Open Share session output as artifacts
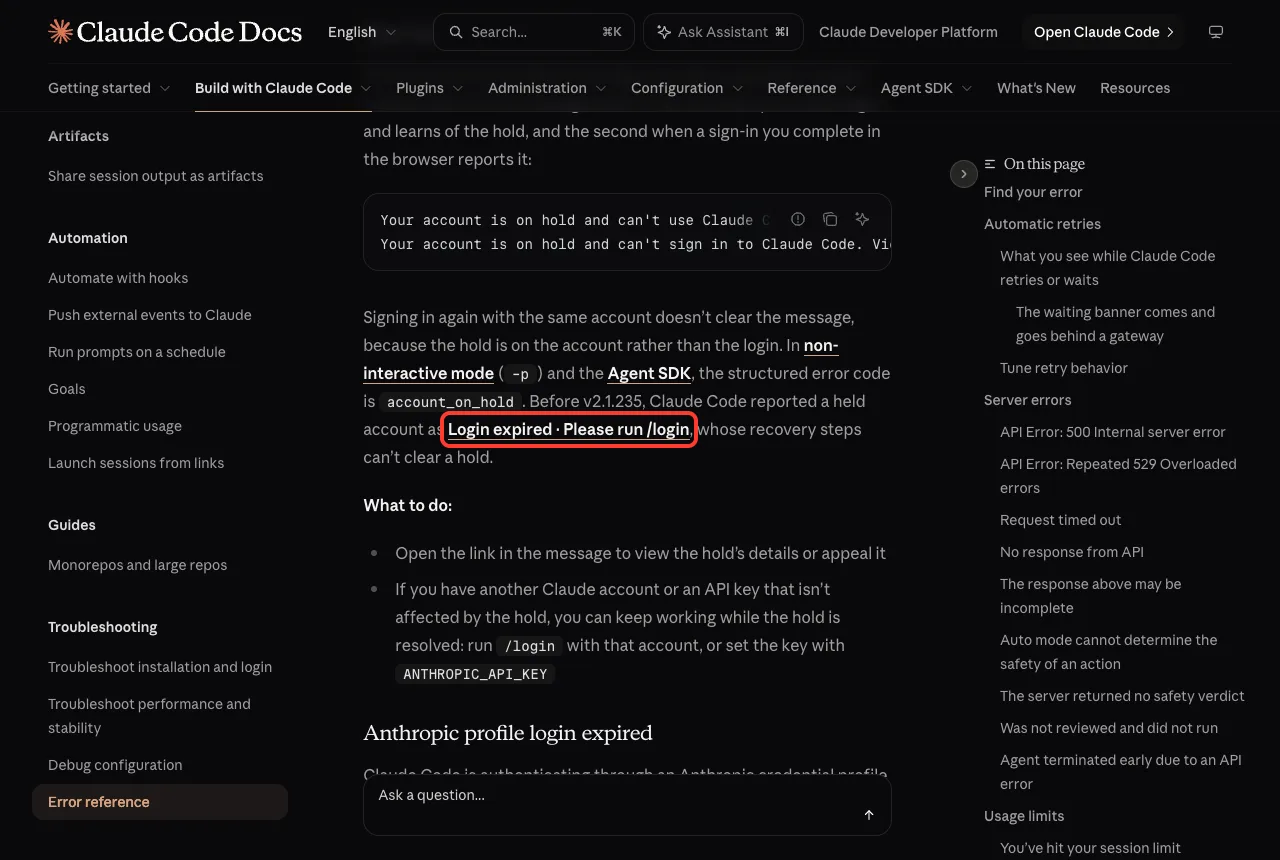The image size is (1280, 860). click(x=156, y=176)
